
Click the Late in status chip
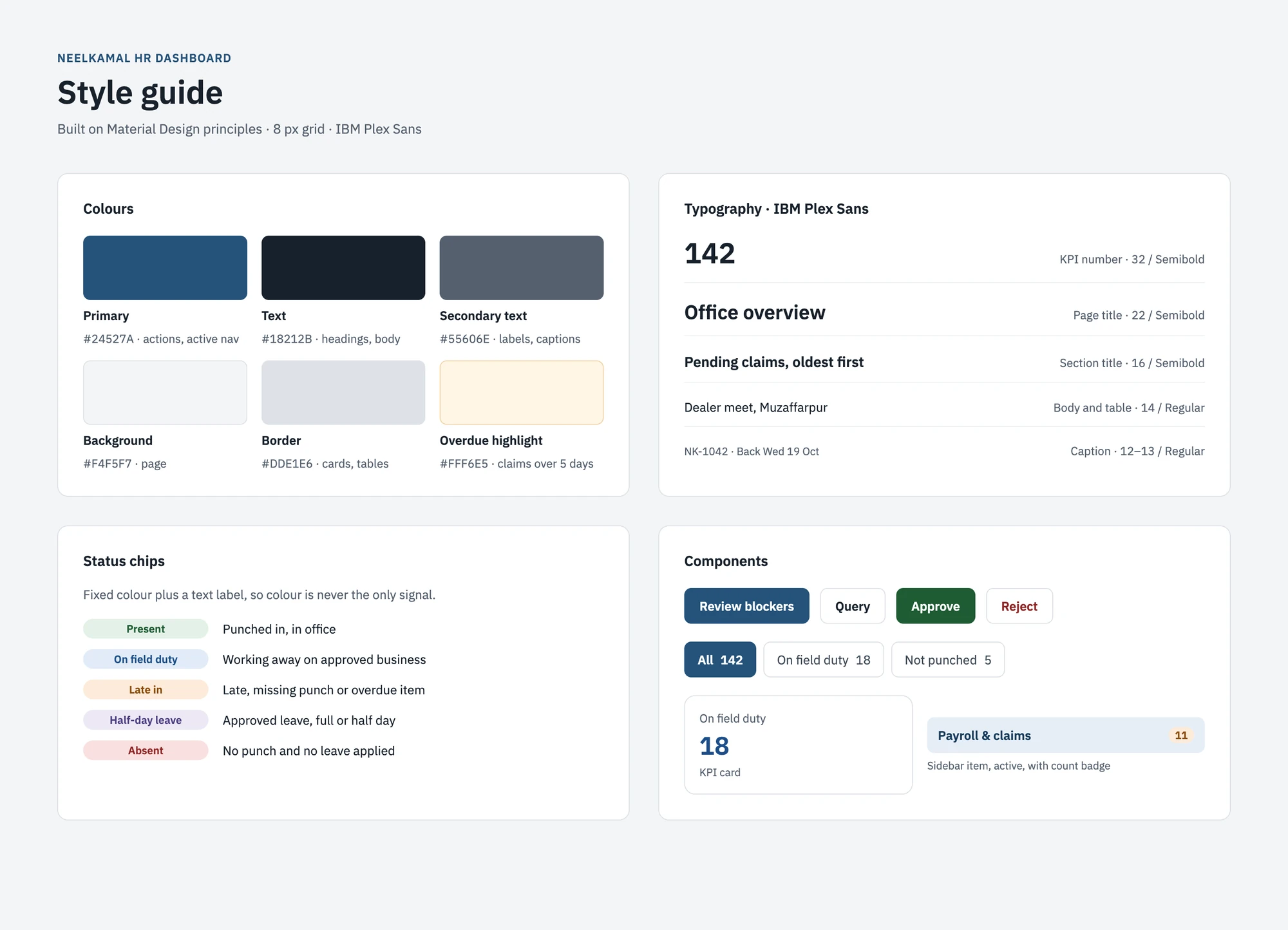[146, 690]
